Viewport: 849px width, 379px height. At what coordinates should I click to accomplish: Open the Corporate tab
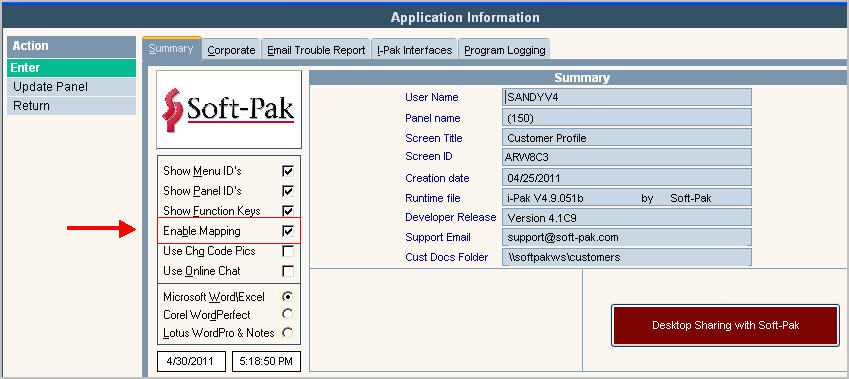coord(231,50)
